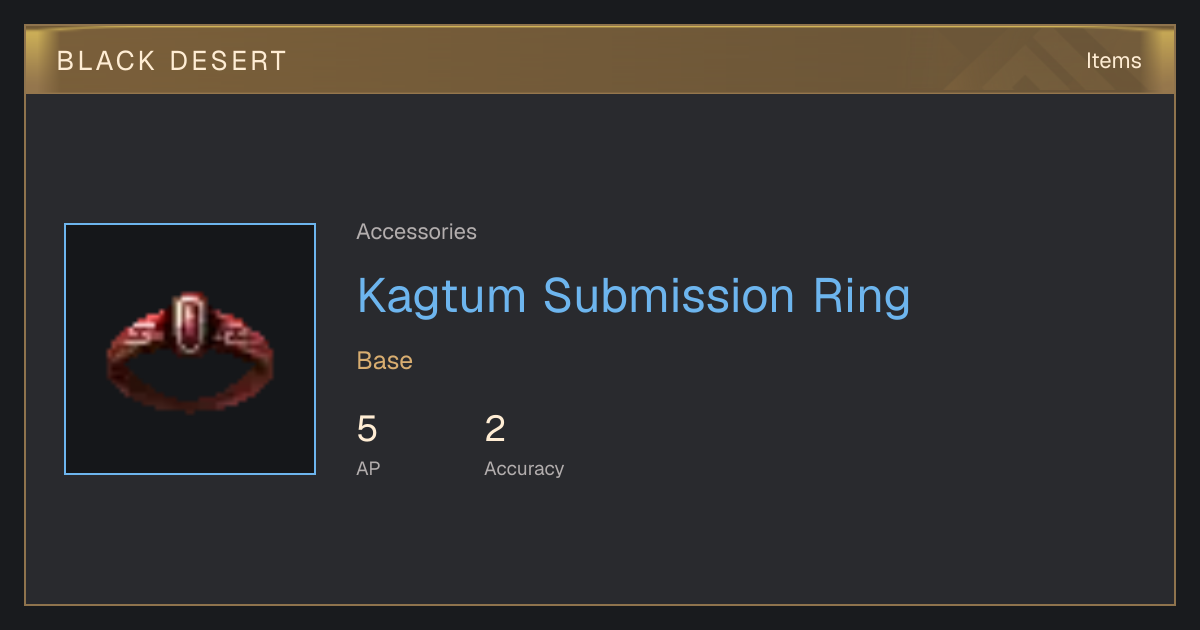Image resolution: width=1200 pixels, height=630 pixels.
Task: Click the red gem on the ring
Action: (187, 324)
